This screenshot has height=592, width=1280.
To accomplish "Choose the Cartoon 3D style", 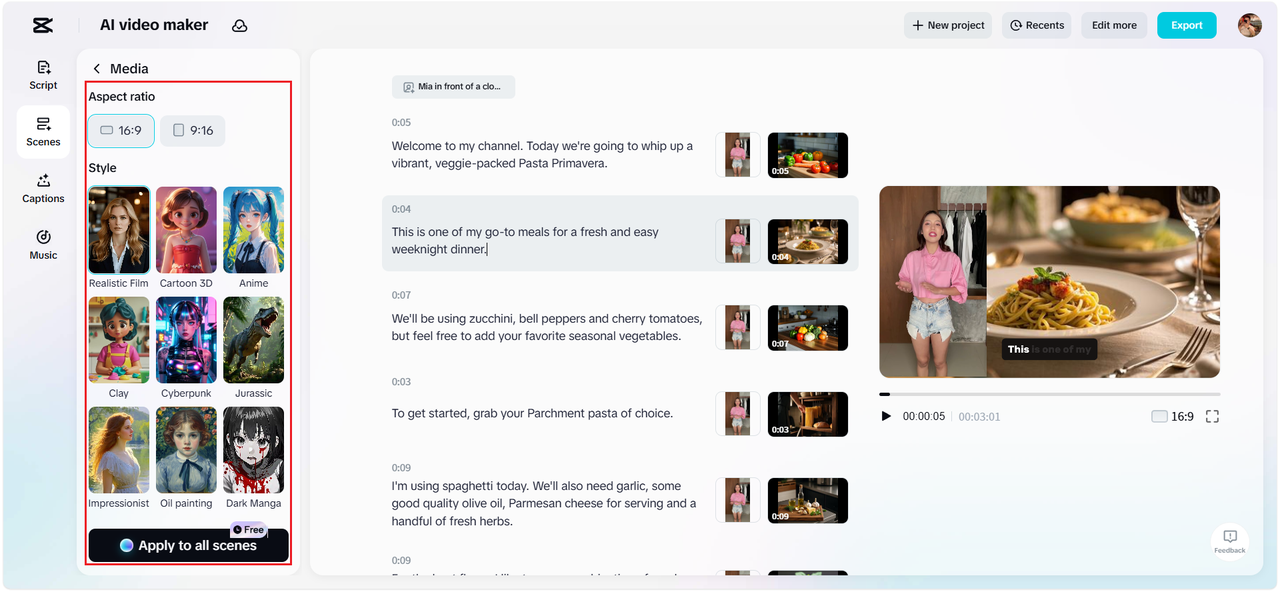I will coord(186,238).
